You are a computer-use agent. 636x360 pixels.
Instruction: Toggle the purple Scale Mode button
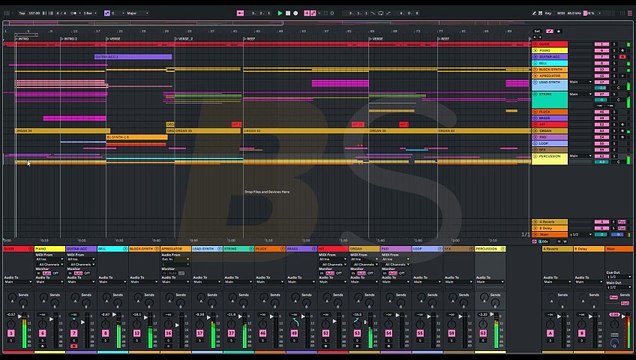tap(107, 13)
